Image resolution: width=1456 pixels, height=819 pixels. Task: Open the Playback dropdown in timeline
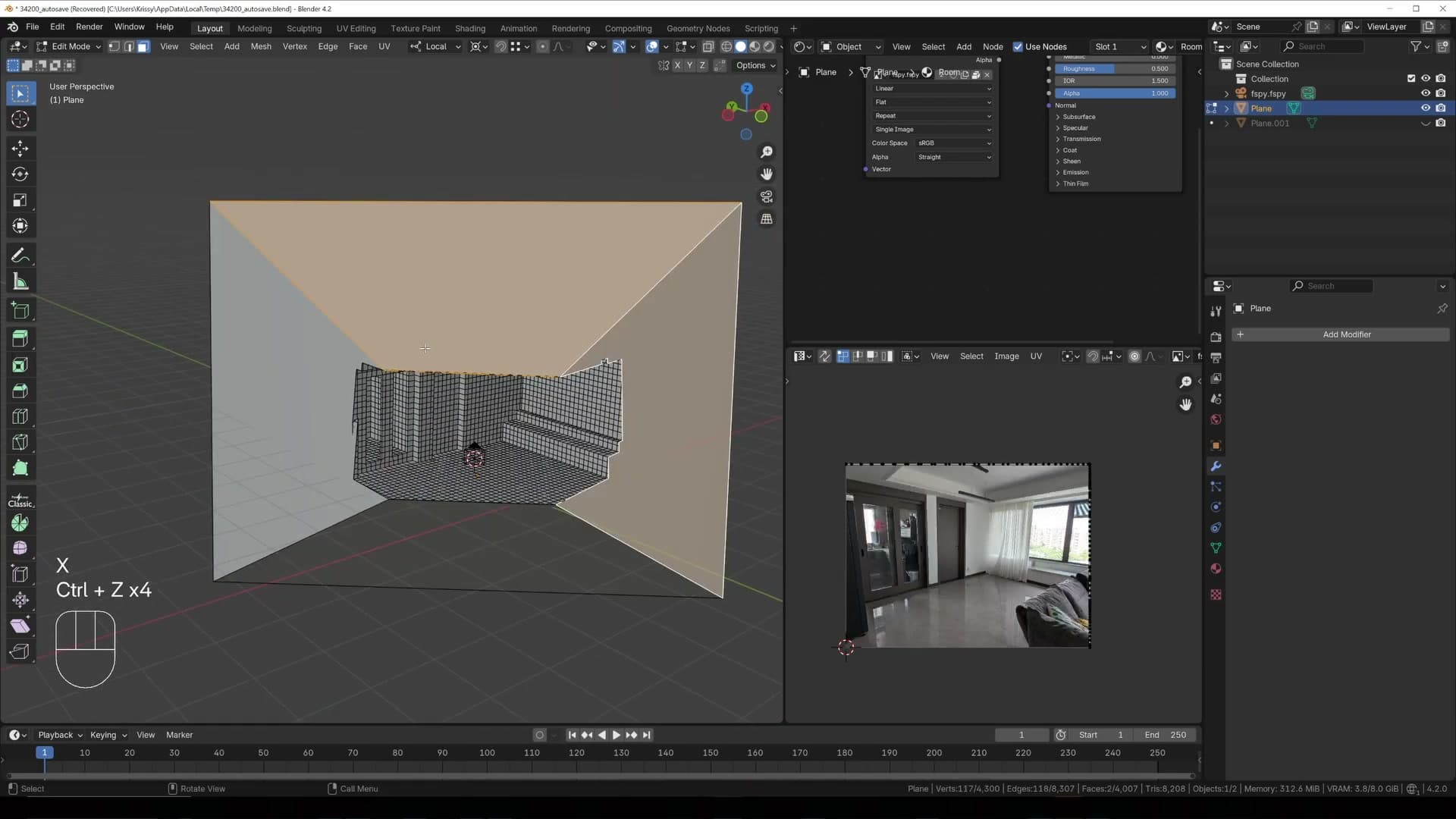point(60,735)
